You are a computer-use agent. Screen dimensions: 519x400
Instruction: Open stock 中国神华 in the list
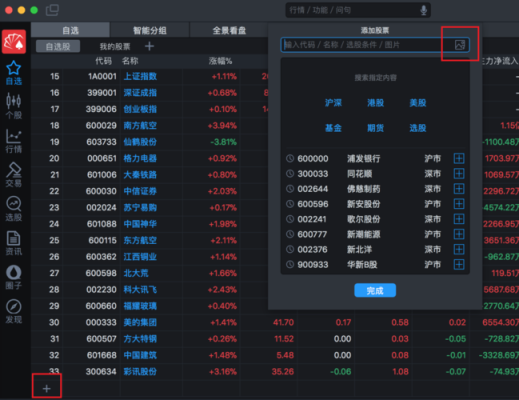[140, 224]
